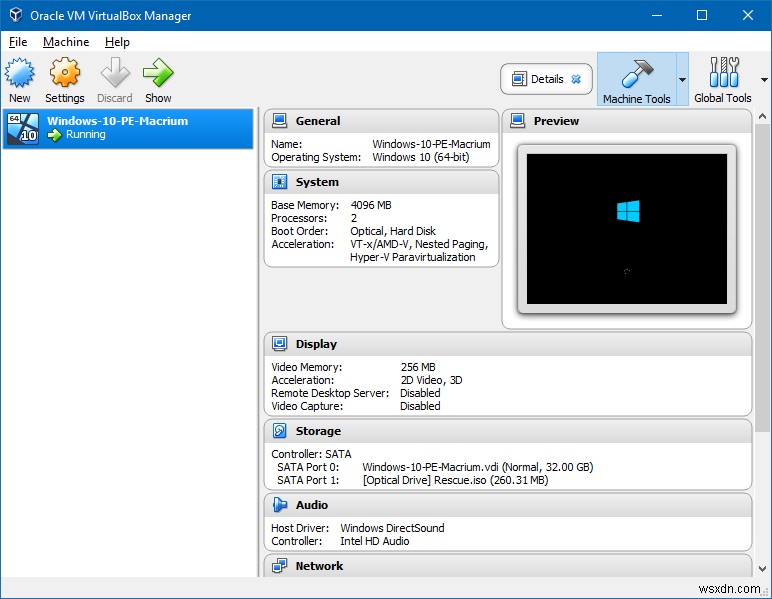Open the Help menu
Screen dimensions: 772x599
117,42
